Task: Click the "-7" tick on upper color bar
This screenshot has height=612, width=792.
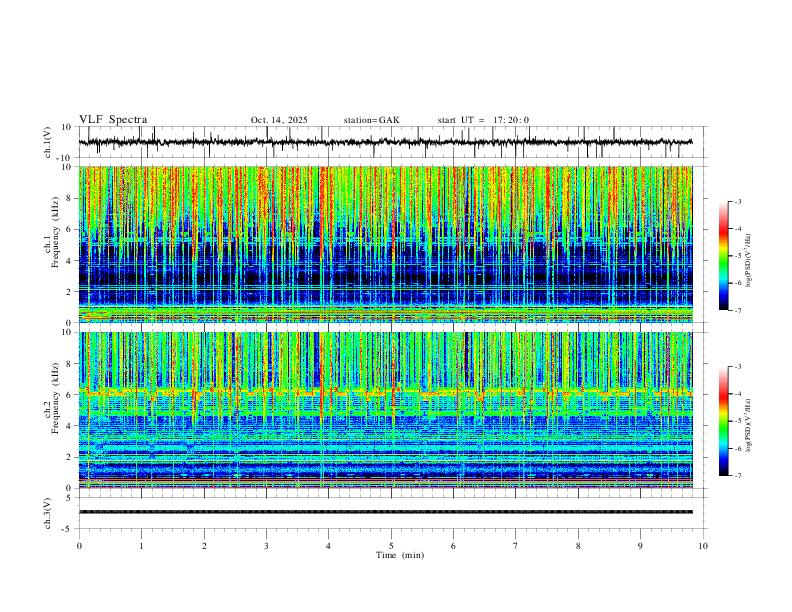Action: pos(737,310)
